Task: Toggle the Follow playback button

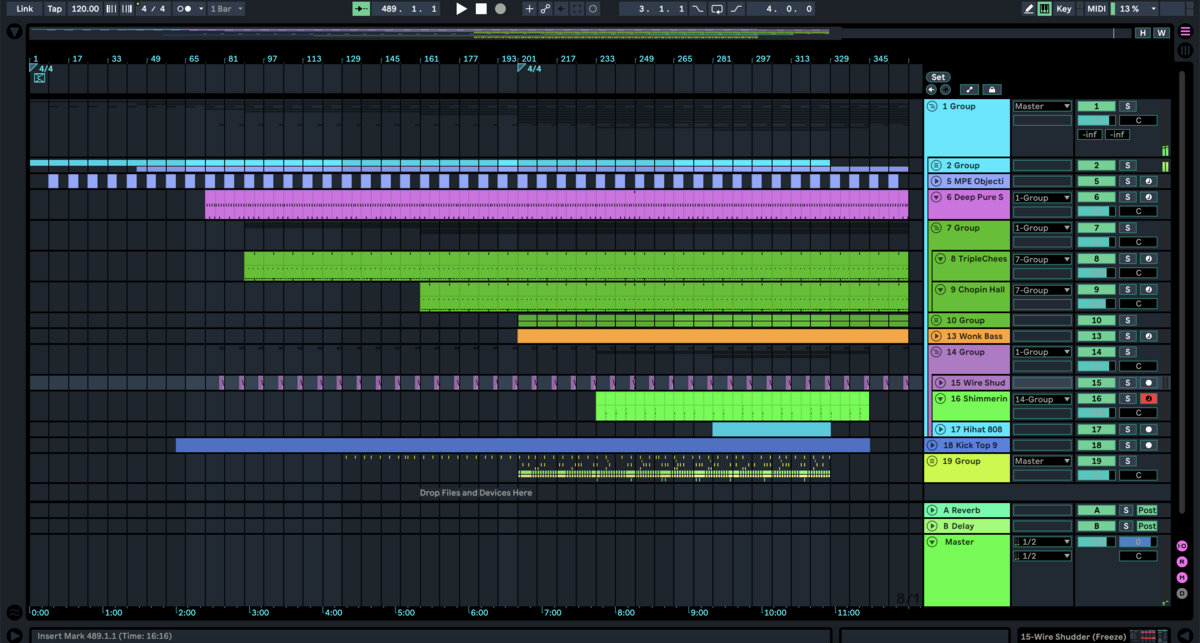Action: [361, 9]
